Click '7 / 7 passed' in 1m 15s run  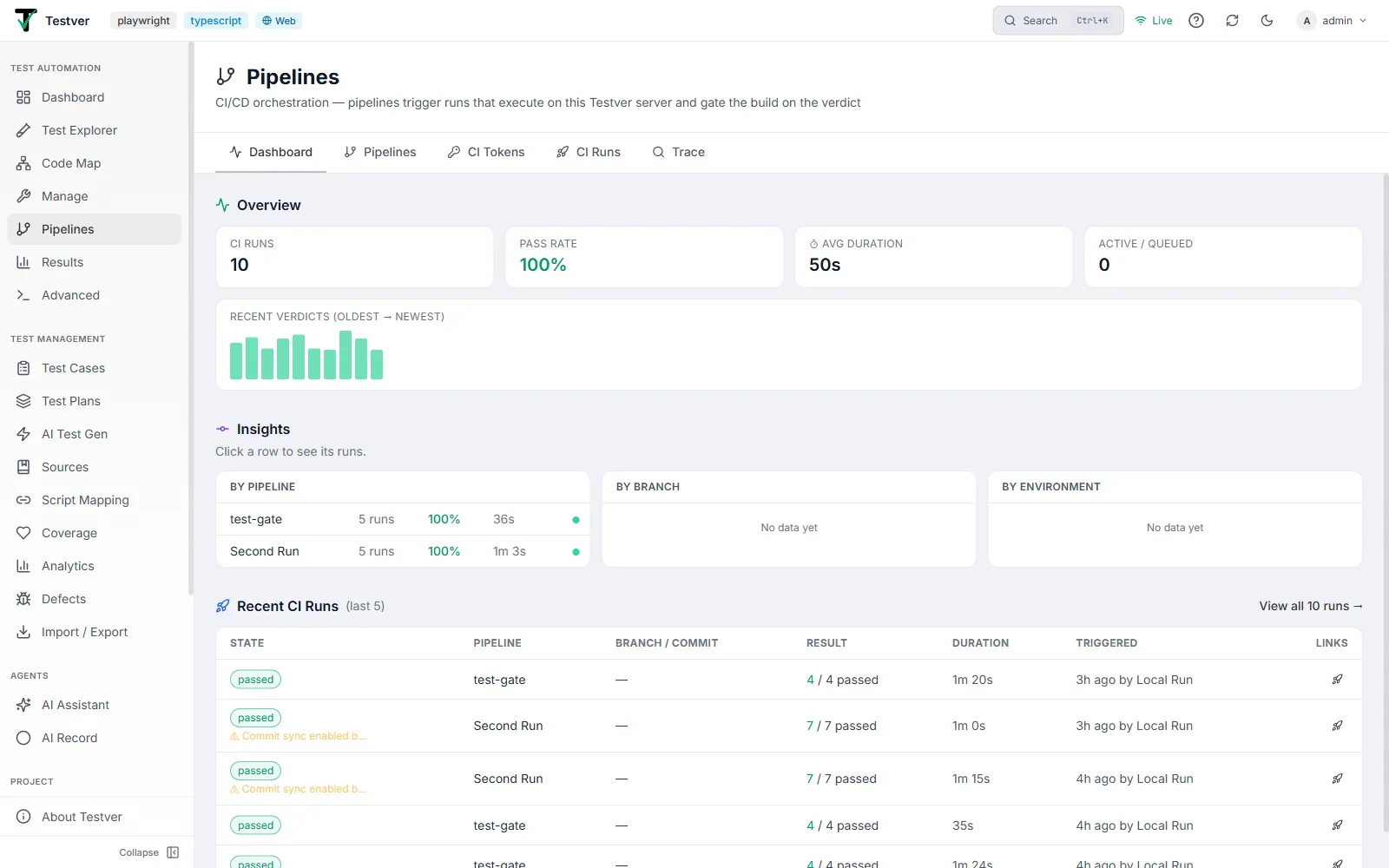(x=841, y=779)
